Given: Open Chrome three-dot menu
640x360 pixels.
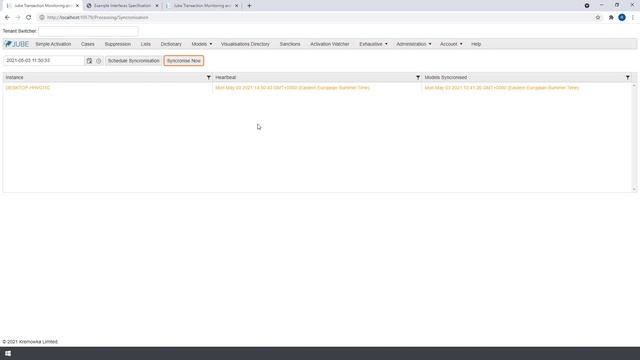Looking at the screenshot, I should [x=633, y=18].
